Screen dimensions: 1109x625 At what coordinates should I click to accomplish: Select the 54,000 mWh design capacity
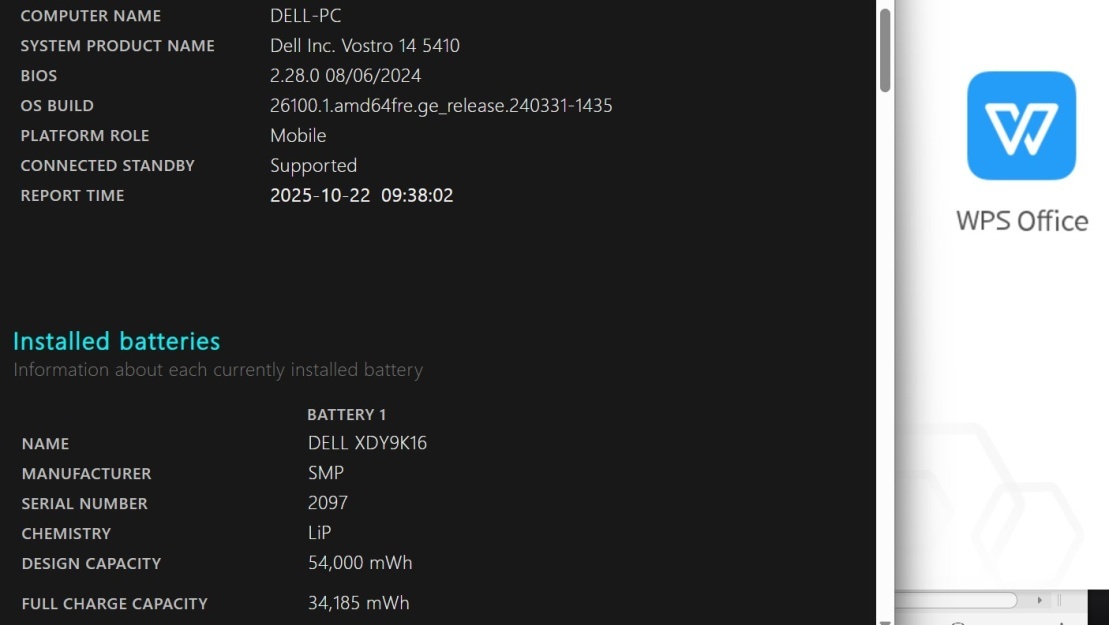pyautogui.click(x=360, y=563)
